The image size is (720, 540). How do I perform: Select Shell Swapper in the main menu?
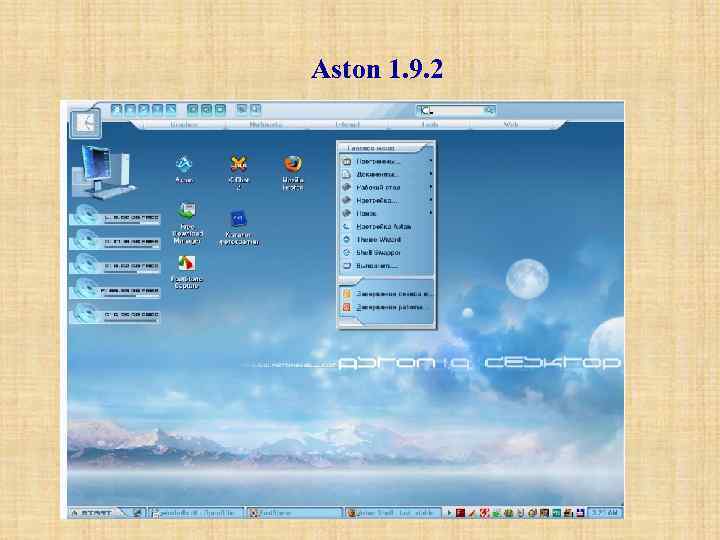(x=387, y=253)
